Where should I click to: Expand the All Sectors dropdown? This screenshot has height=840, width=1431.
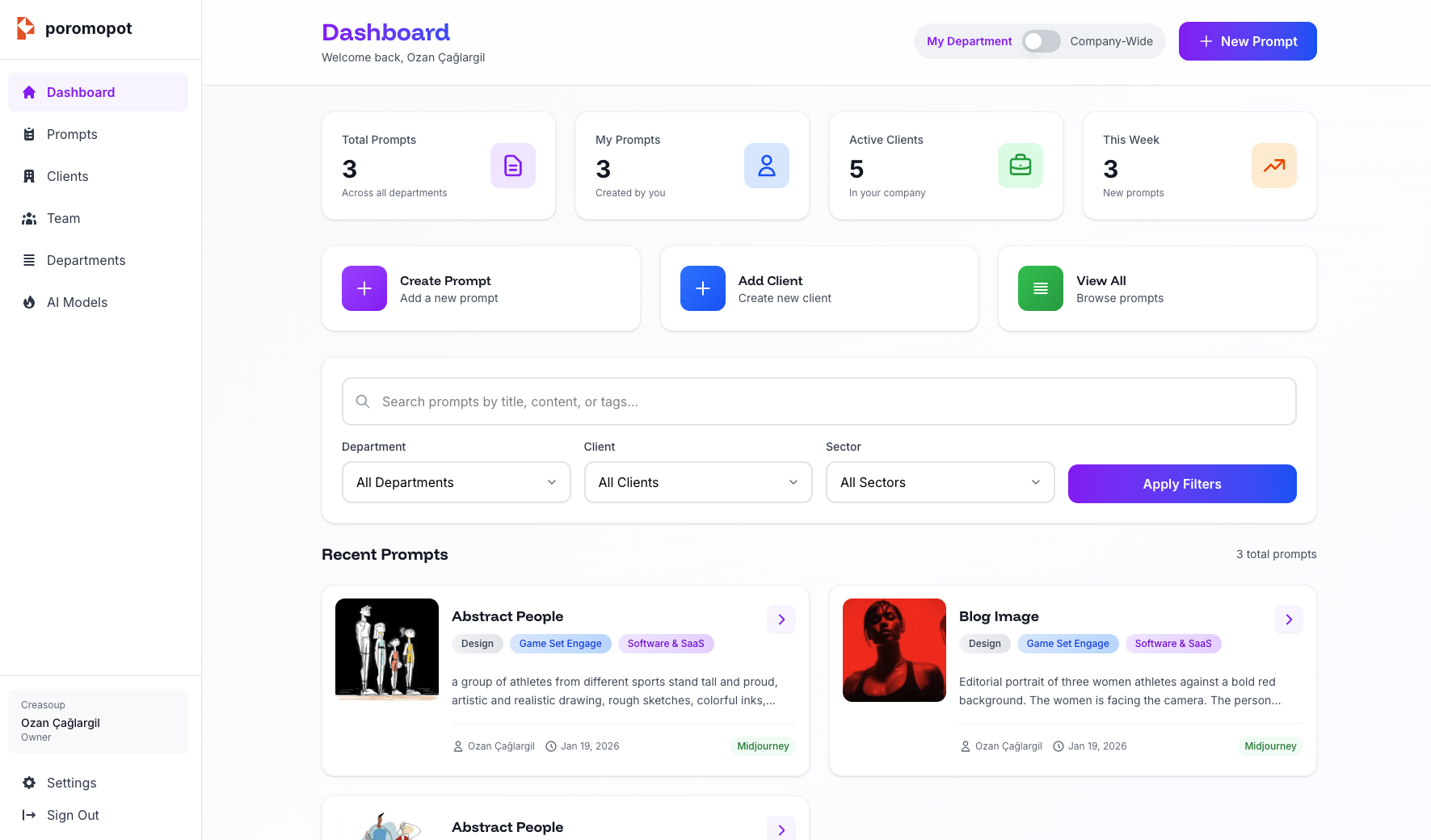click(x=939, y=482)
